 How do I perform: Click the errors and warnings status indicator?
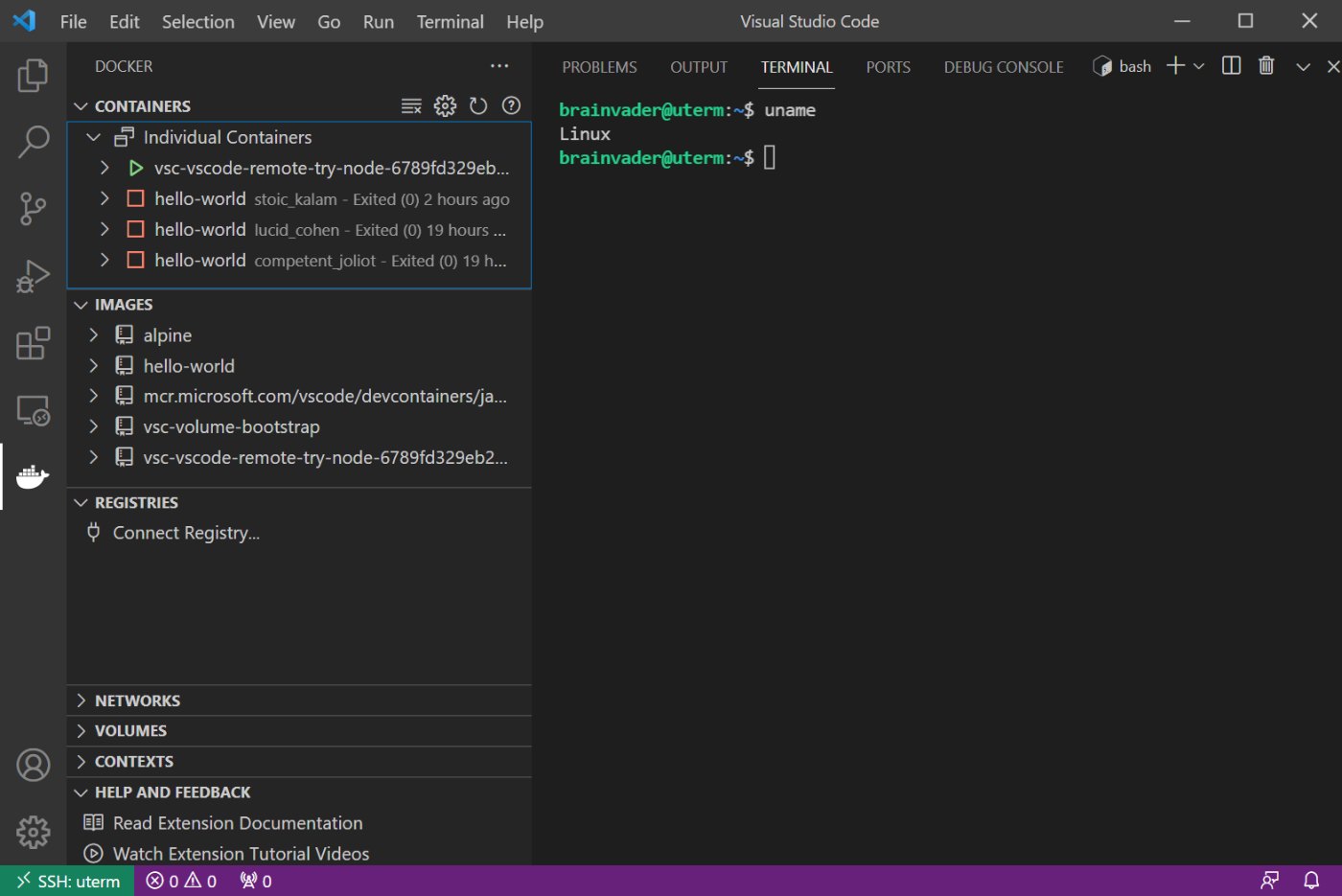181,881
